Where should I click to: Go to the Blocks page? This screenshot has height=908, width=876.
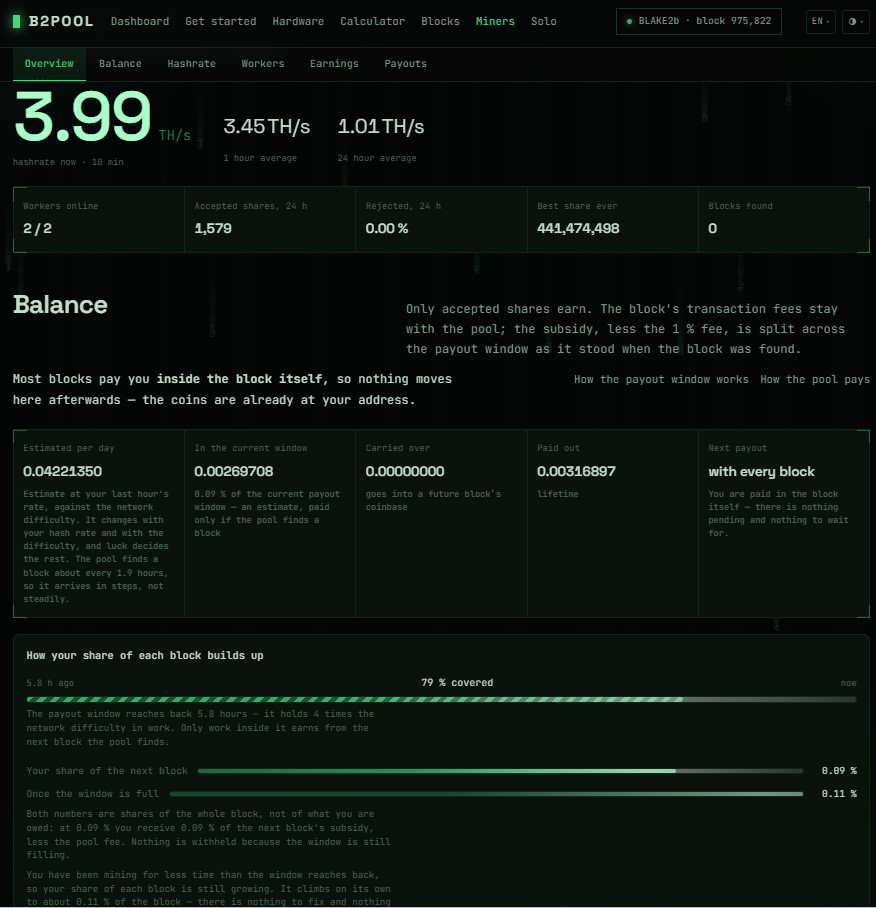point(440,21)
